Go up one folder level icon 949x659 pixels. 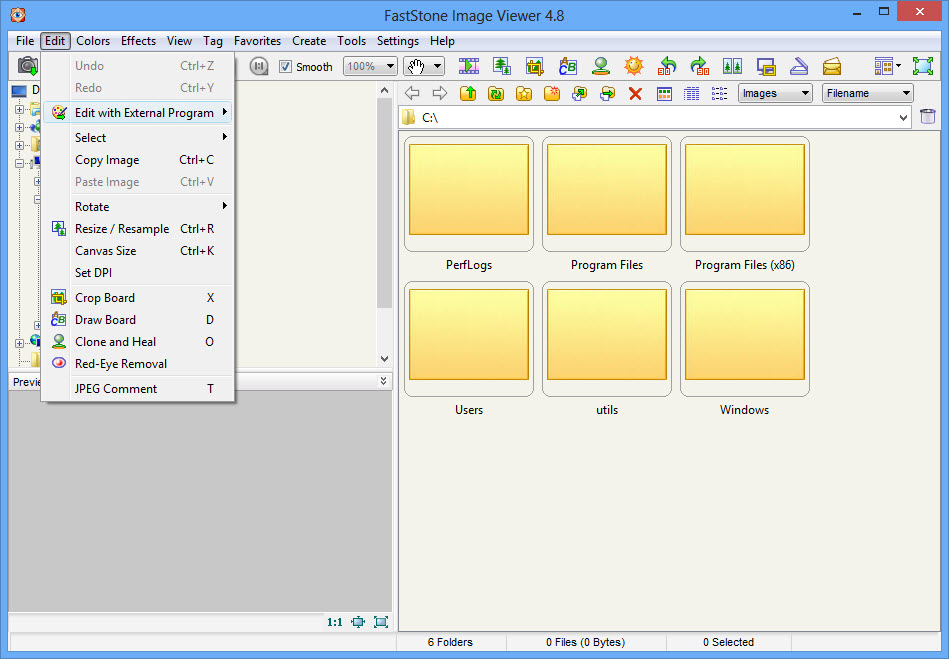point(468,93)
